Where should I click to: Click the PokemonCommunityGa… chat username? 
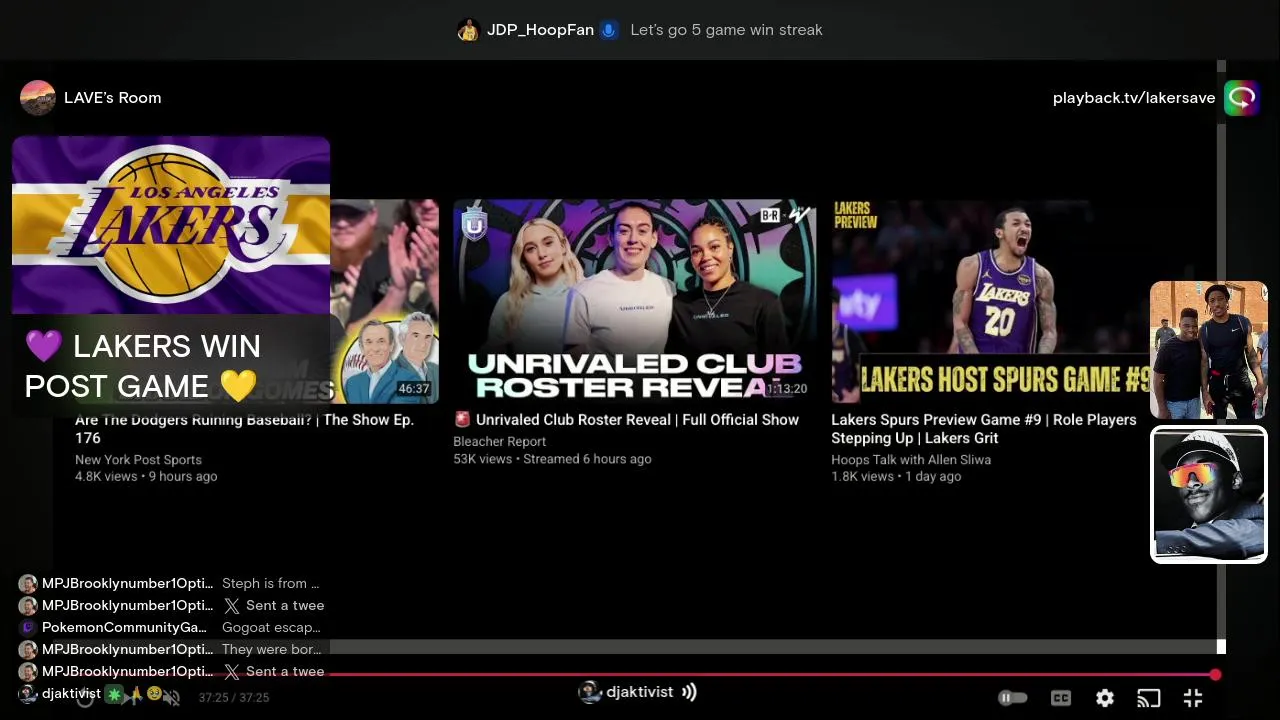(x=124, y=627)
